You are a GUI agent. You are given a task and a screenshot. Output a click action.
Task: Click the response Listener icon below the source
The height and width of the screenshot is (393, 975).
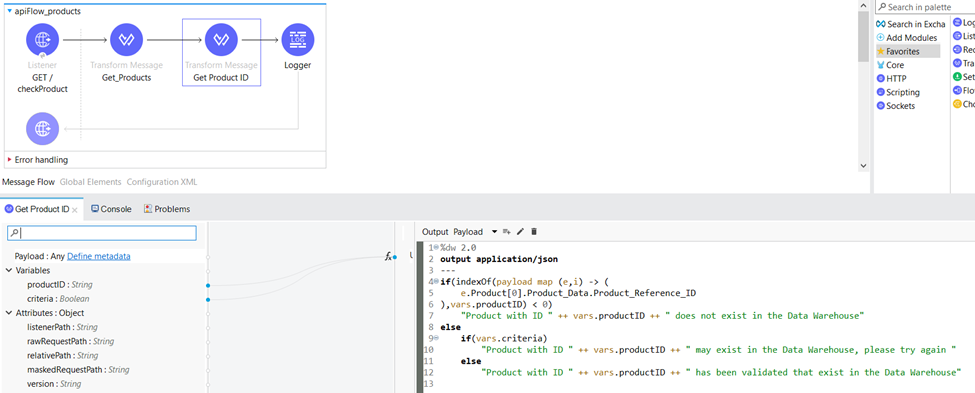coord(42,129)
